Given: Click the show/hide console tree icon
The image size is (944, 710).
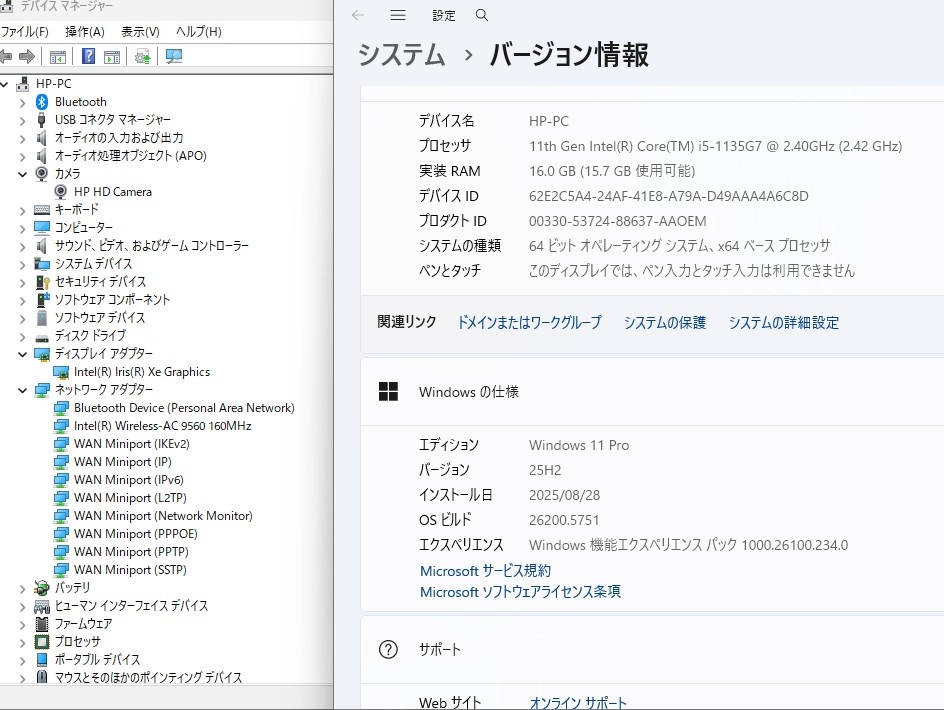Looking at the screenshot, I should coord(58,56).
